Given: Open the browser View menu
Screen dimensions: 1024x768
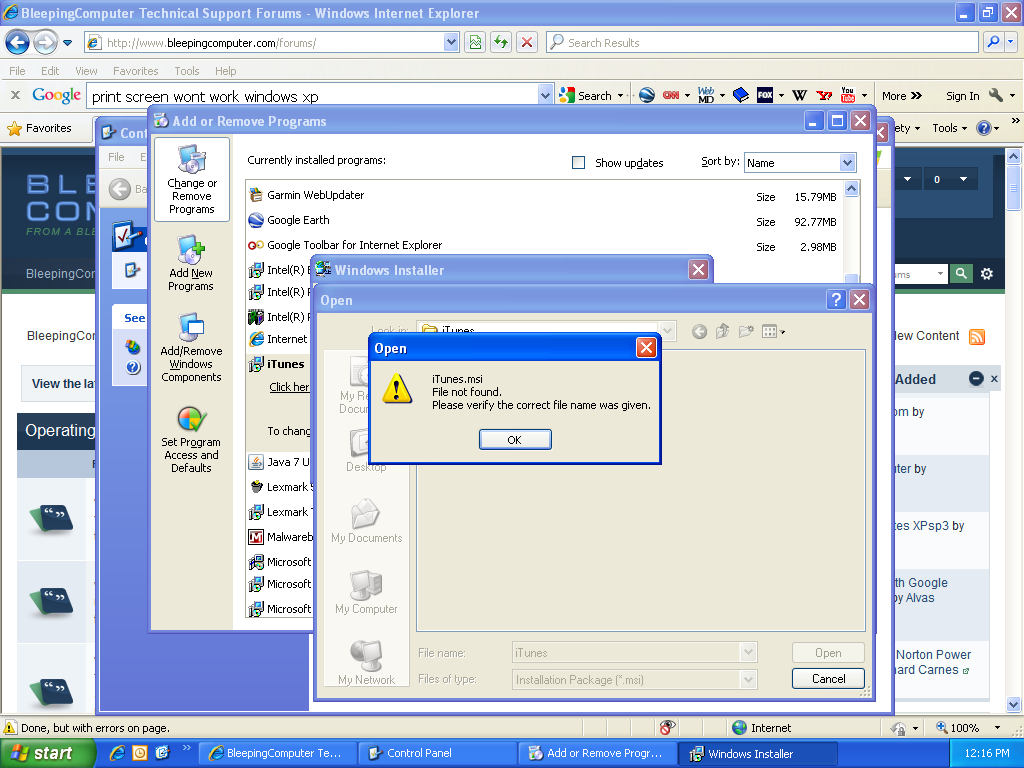Looking at the screenshot, I should (86, 71).
